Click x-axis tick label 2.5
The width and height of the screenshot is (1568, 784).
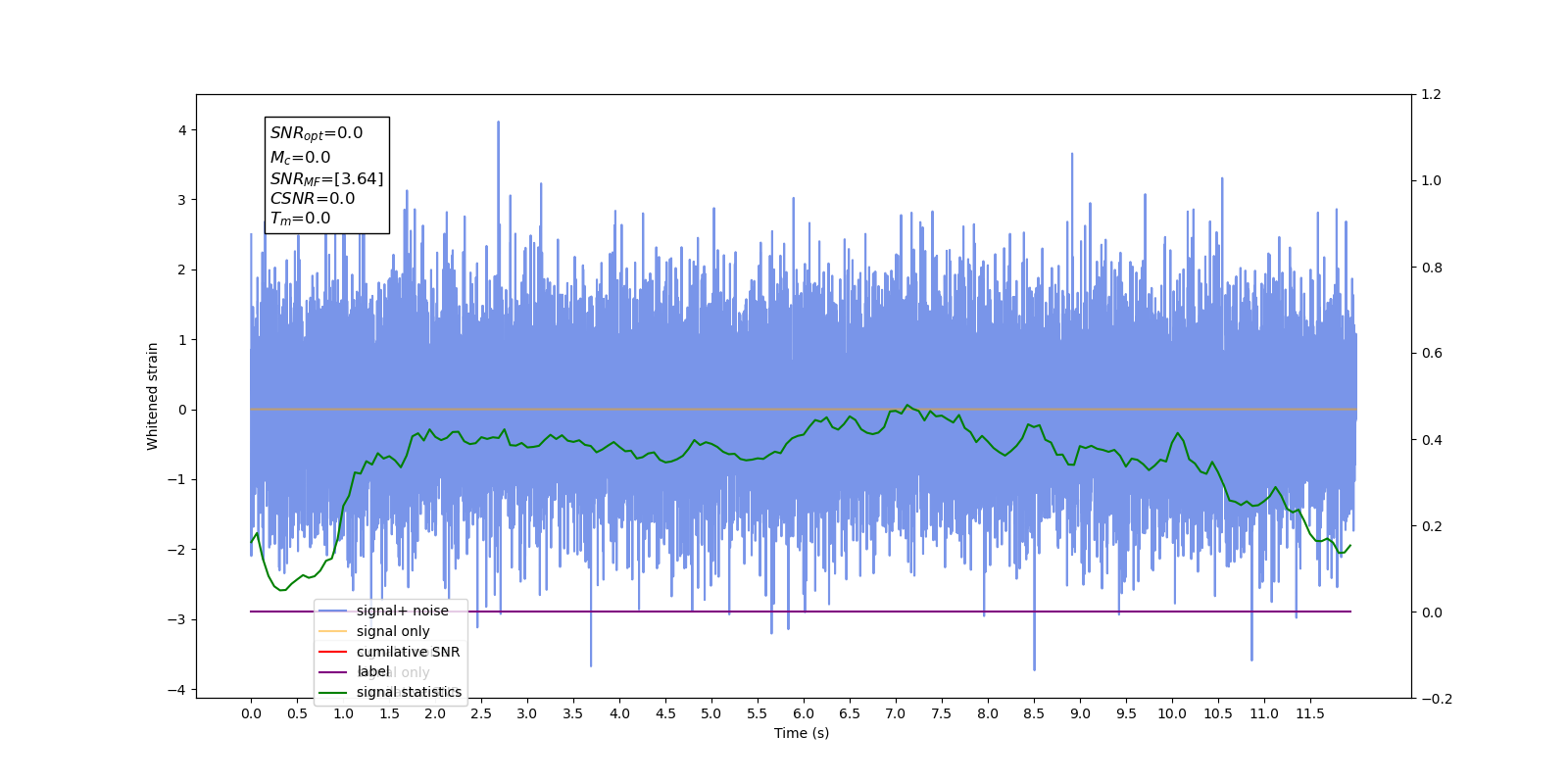[481, 713]
